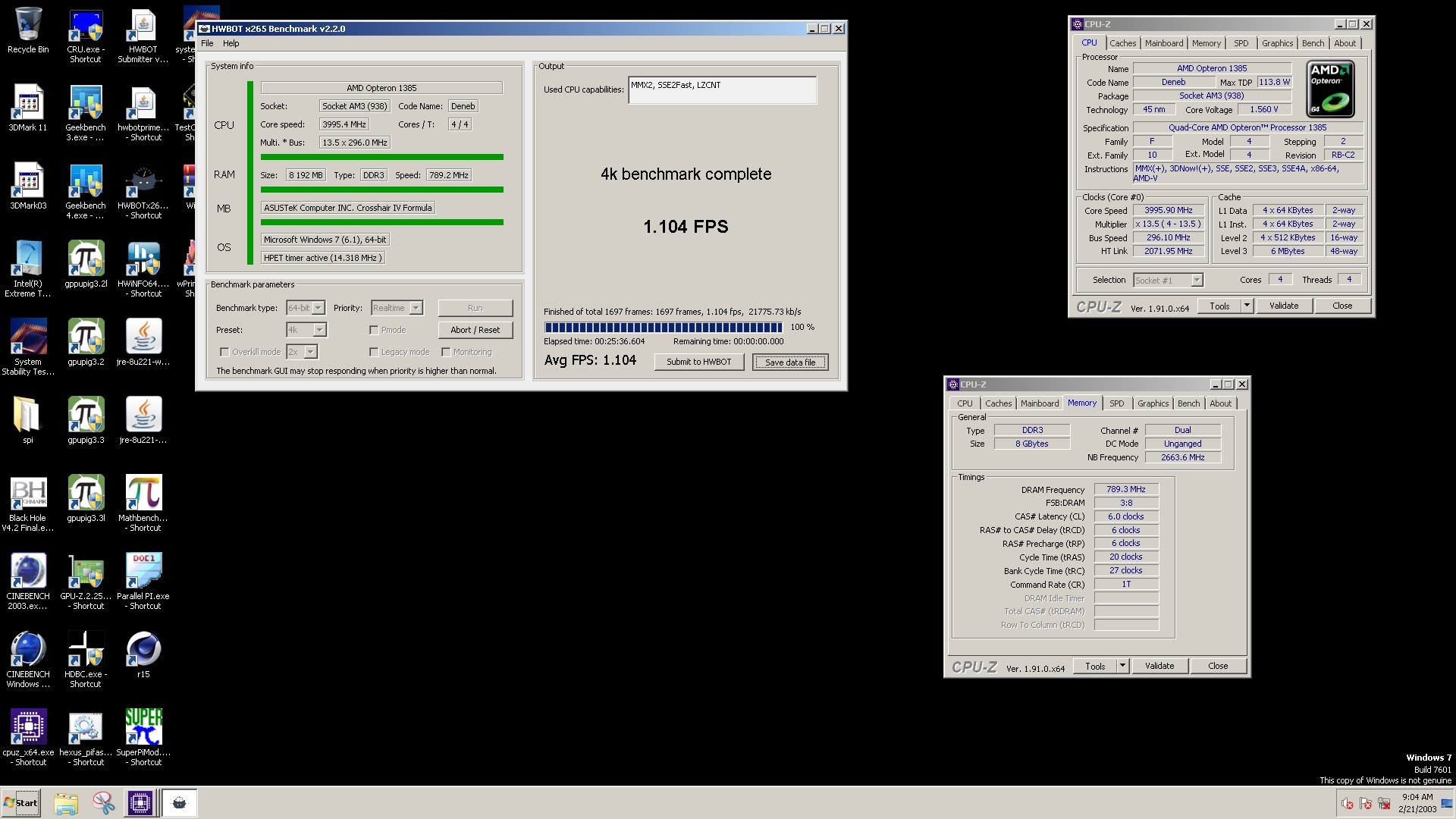This screenshot has height=819, width=1456.
Task: Launch CRU.exe shortcut on desktop
Action: [86, 36]
